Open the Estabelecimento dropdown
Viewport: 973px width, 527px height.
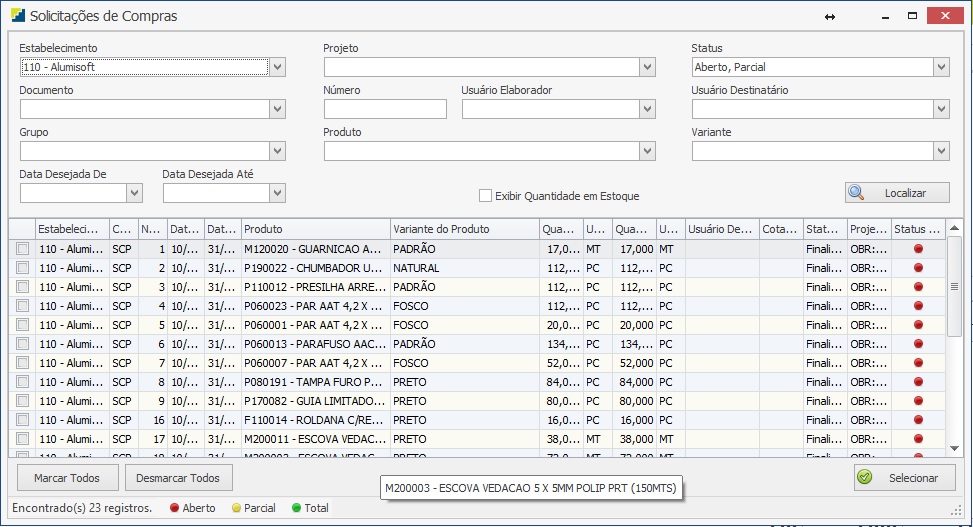point(278,67)
